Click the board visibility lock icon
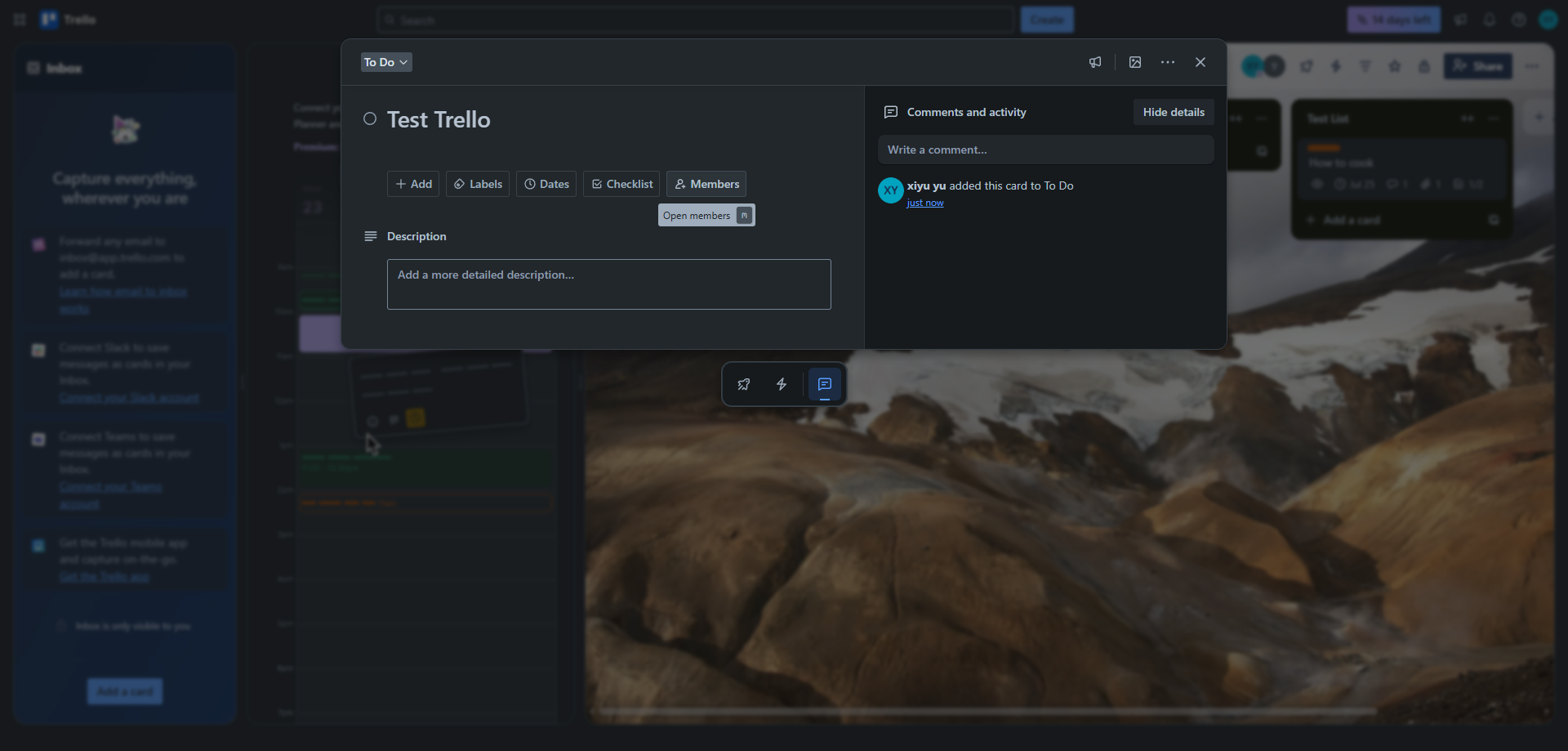The image size is (1568, 751). pos(1424,66)
